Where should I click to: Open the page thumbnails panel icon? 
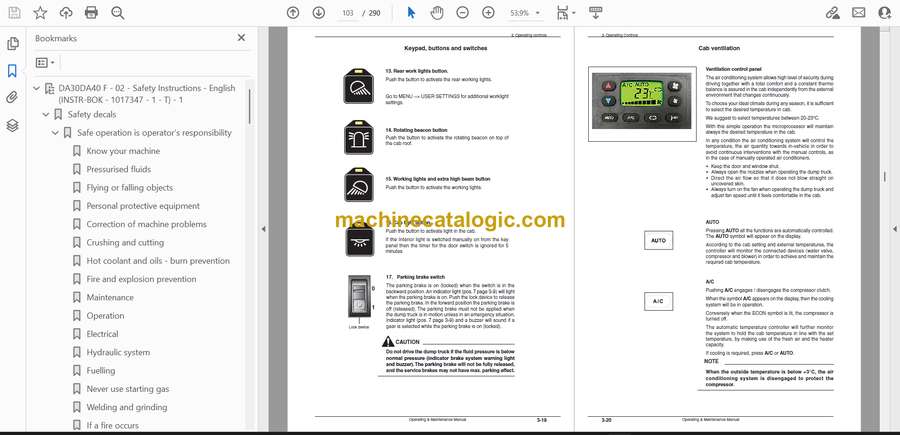[13, 44]
